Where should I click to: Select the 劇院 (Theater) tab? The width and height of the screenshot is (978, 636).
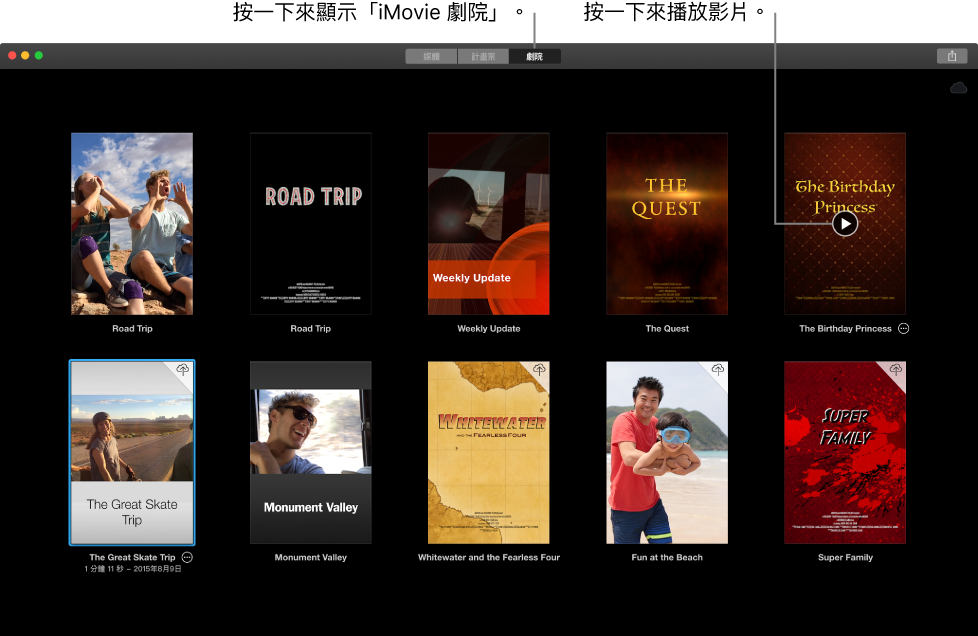(x=534, y=56)
